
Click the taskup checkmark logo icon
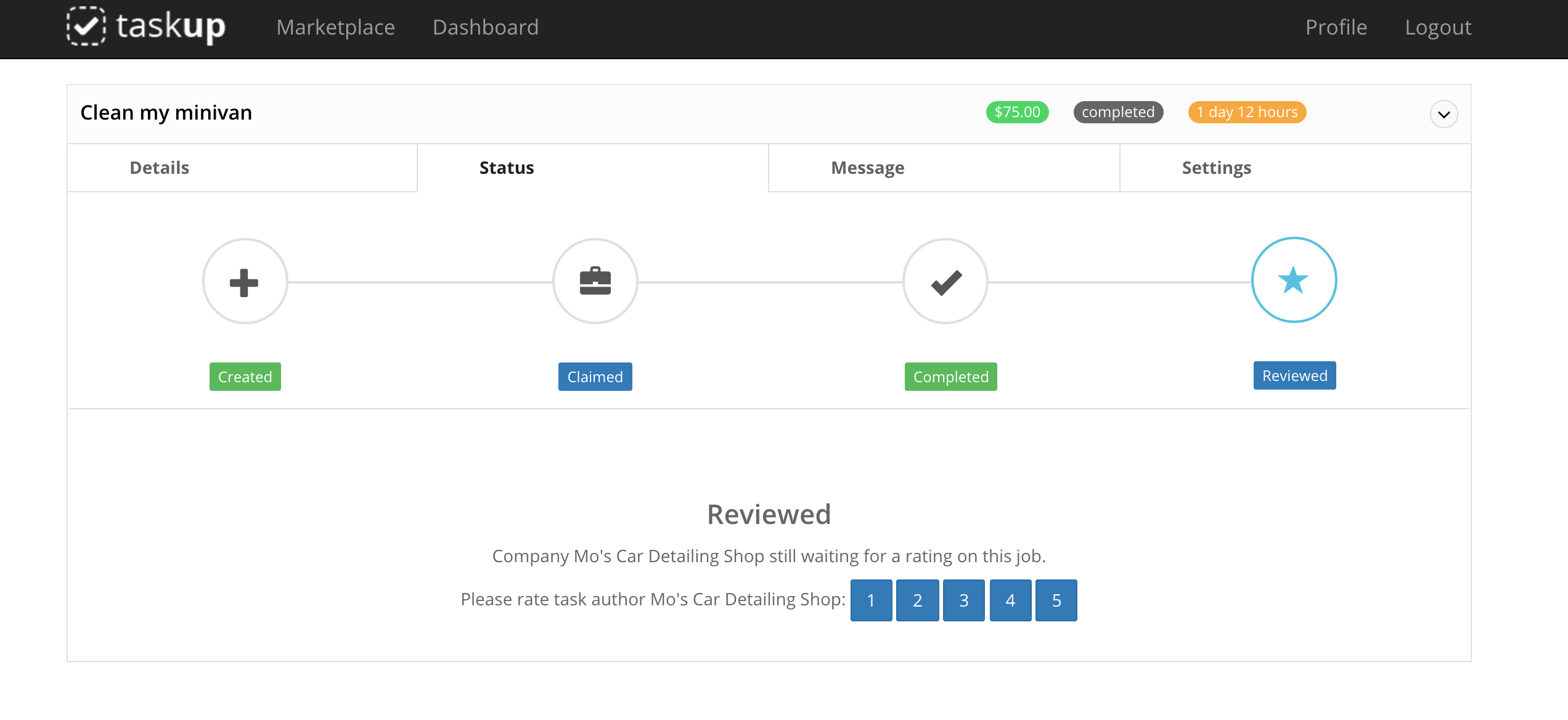pos(86,26)
